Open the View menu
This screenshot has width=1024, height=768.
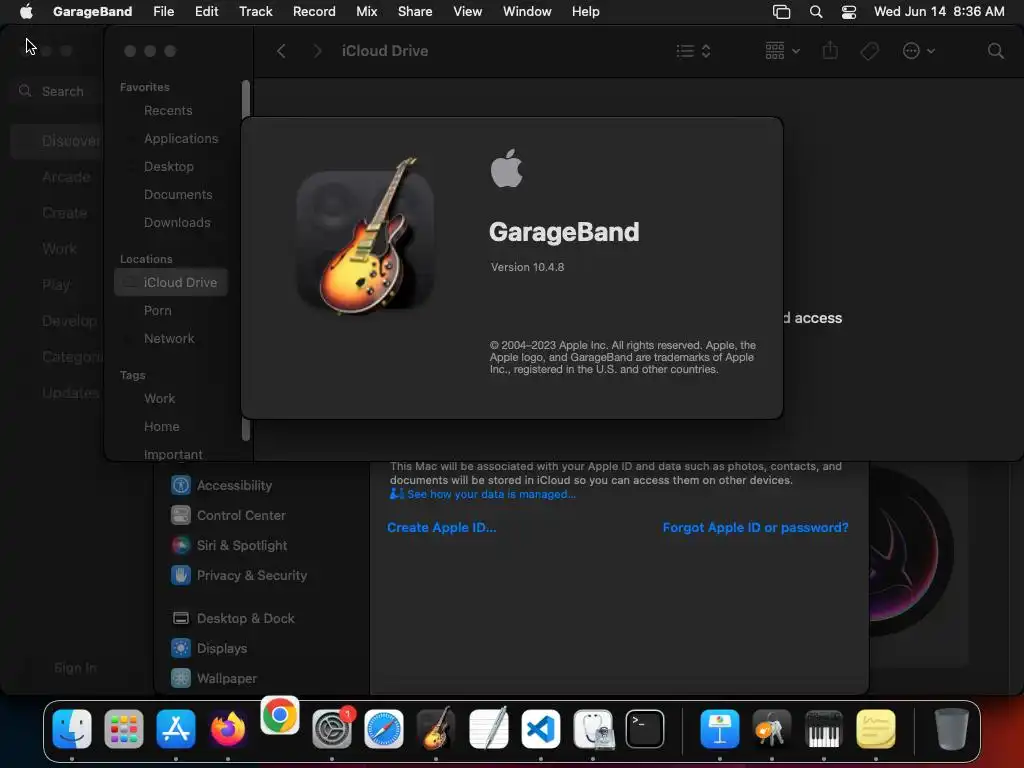click(x=468, y=11)
